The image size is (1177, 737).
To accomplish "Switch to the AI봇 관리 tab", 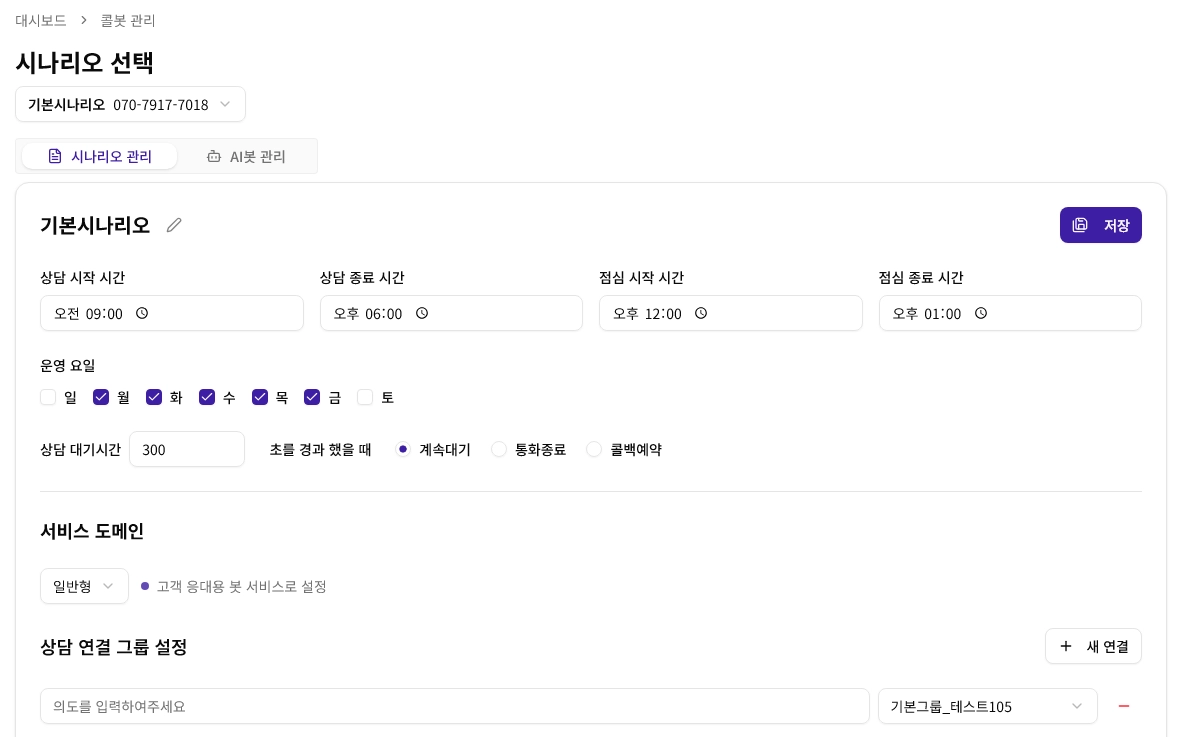I will 246,156.
